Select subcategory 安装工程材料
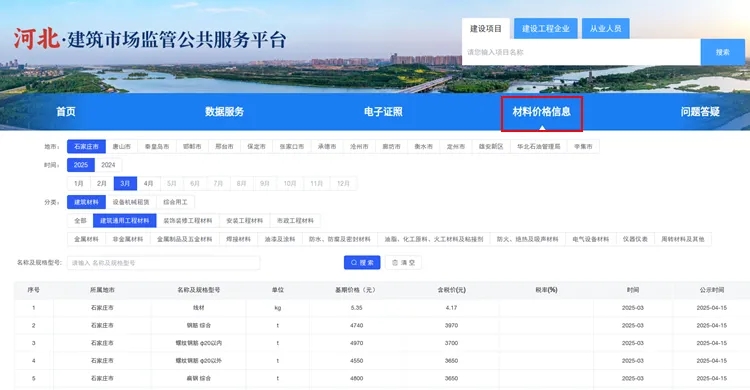 [x=244, y=221]
